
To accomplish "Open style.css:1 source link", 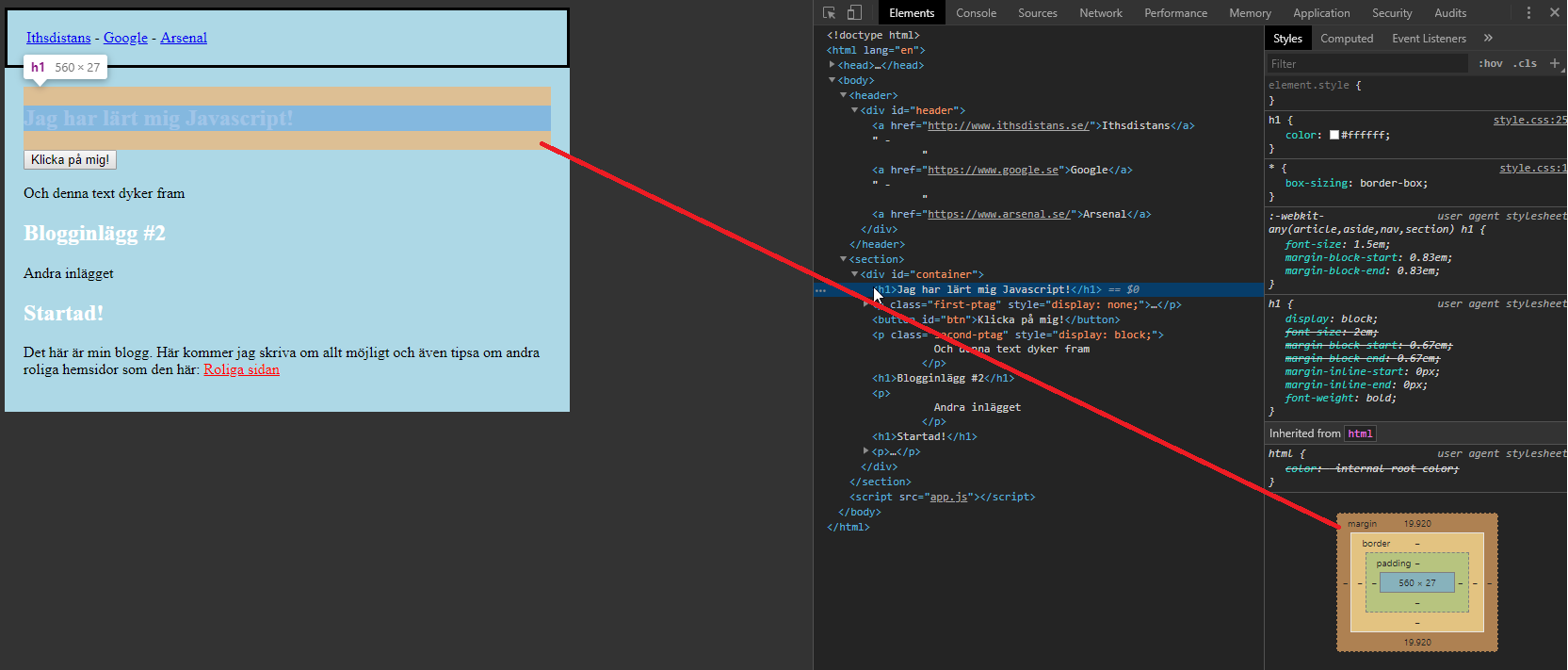I will point(1533,168).
